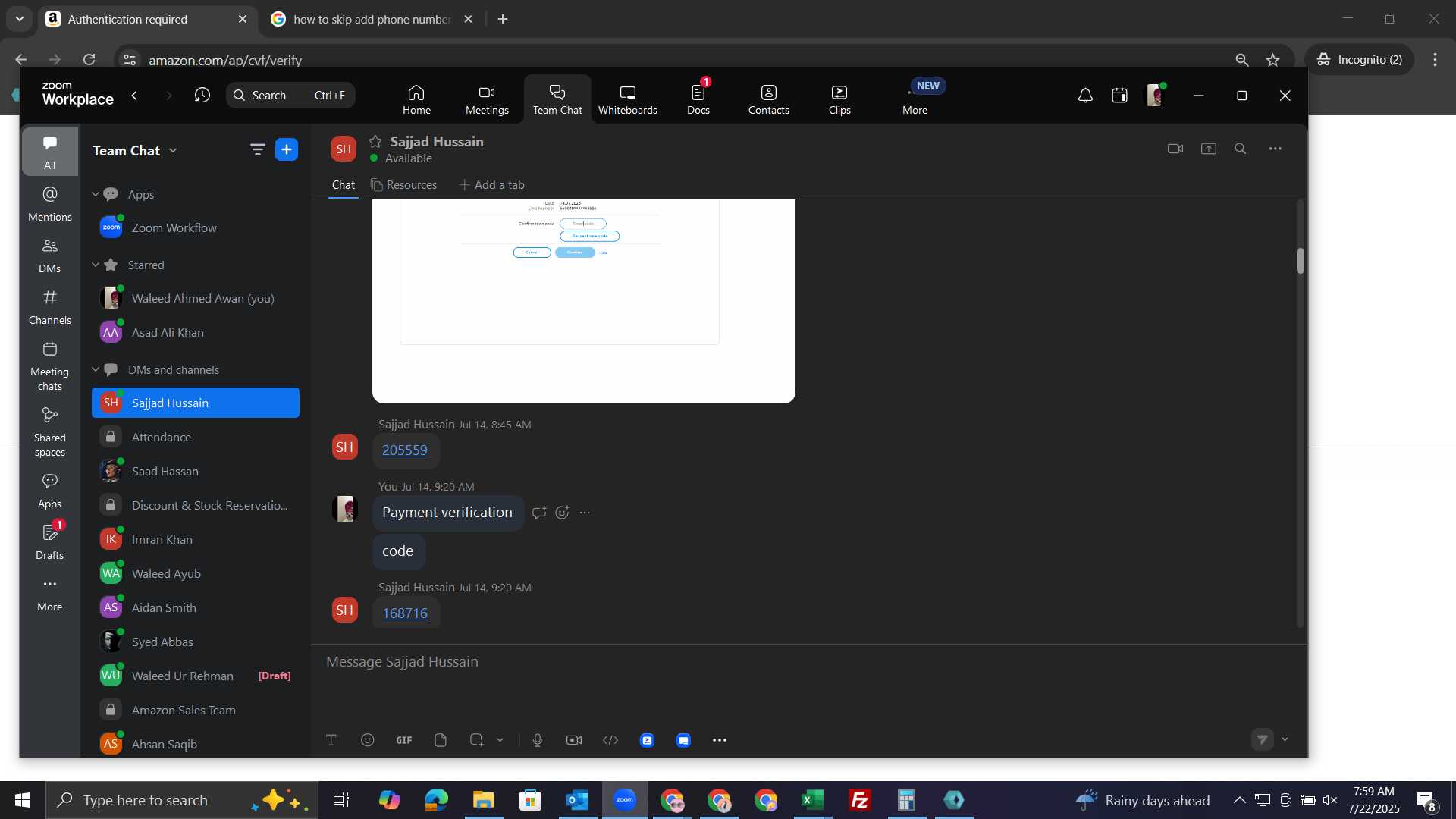The height and width of the screenshot is (819, 1456).
Task: Click the 205559 code link
Action: pos(405,450)
